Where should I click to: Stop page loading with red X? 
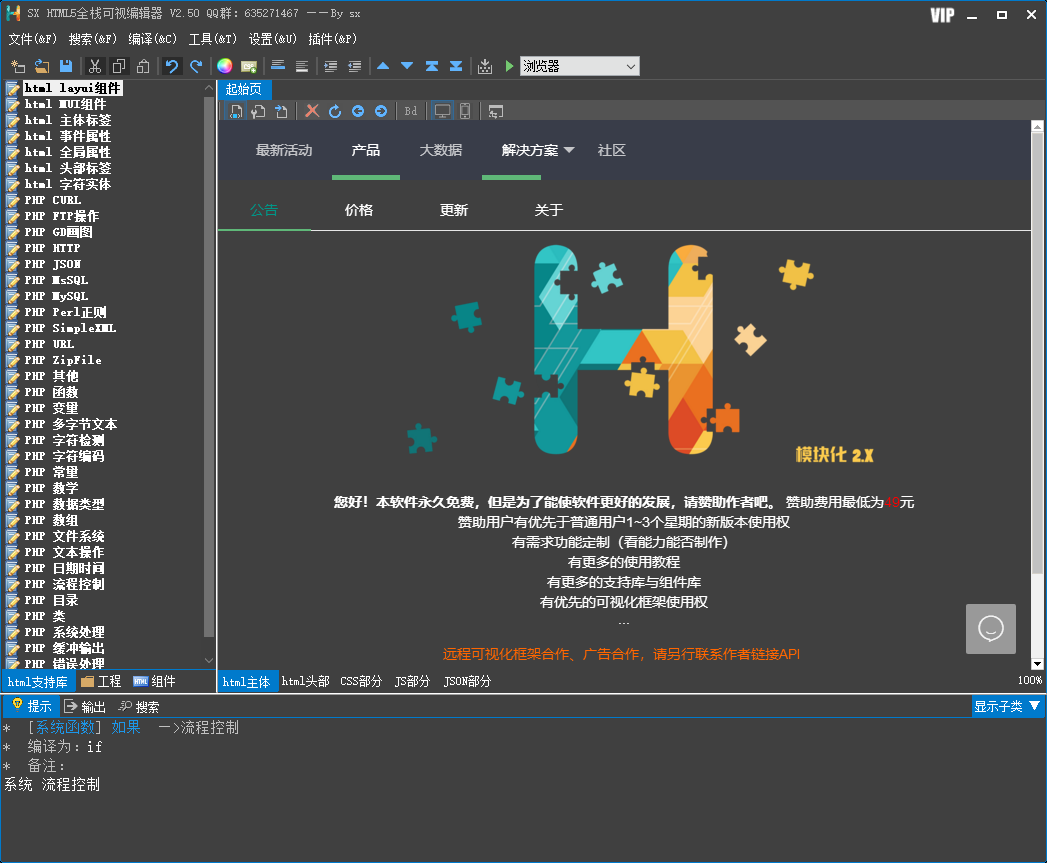(312, 111)
